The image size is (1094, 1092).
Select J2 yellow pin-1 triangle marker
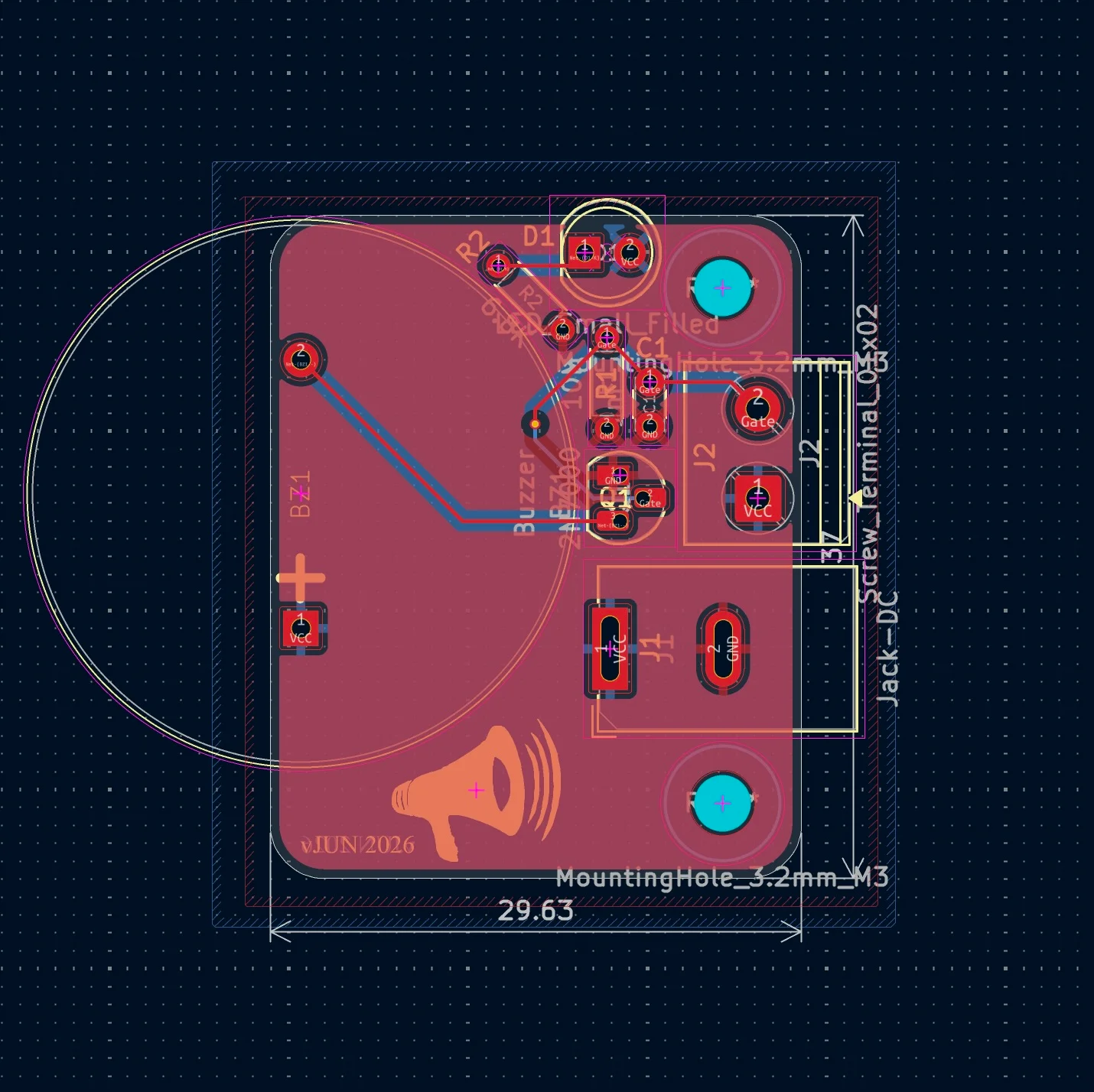pyautogui.click(x=855, y=498)
